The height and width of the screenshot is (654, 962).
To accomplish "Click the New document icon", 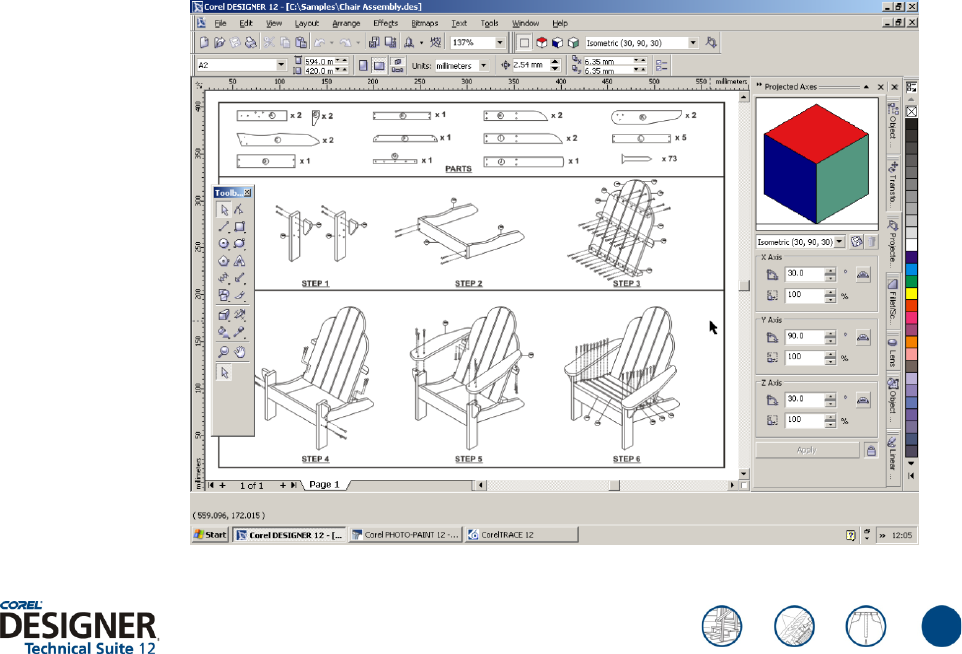I will [204, 42].
